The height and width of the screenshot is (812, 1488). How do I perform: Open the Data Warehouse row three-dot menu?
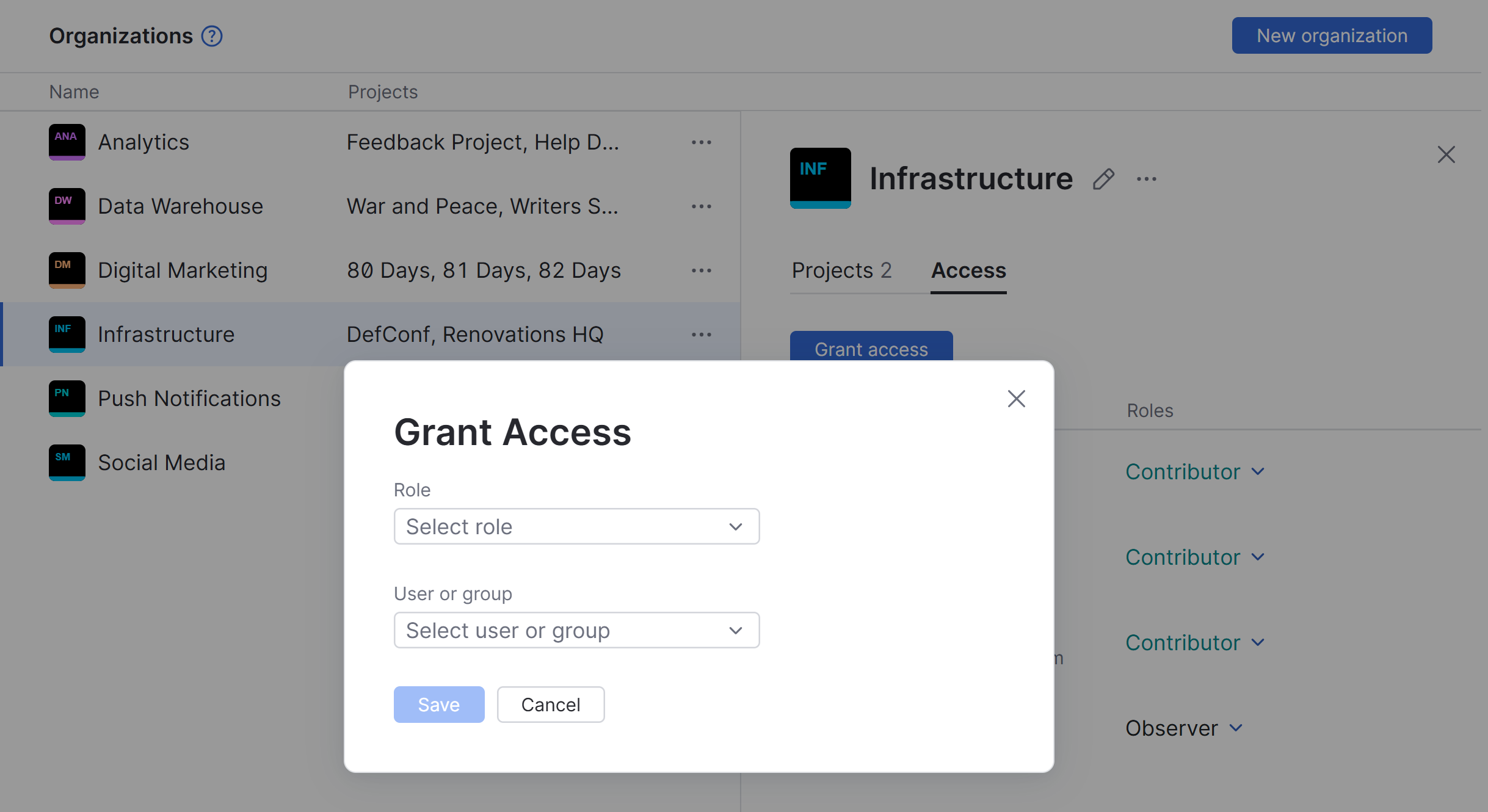click(701, 206)
